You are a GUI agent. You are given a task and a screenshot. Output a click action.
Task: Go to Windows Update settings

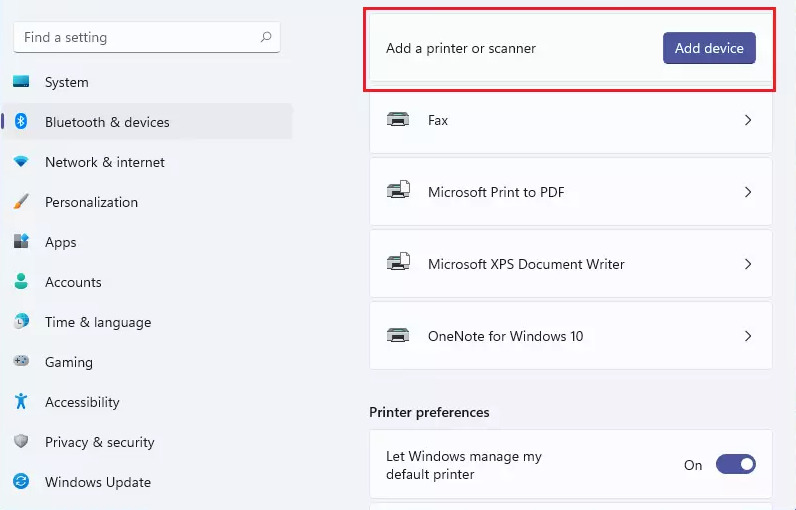(x=147, y=482)
